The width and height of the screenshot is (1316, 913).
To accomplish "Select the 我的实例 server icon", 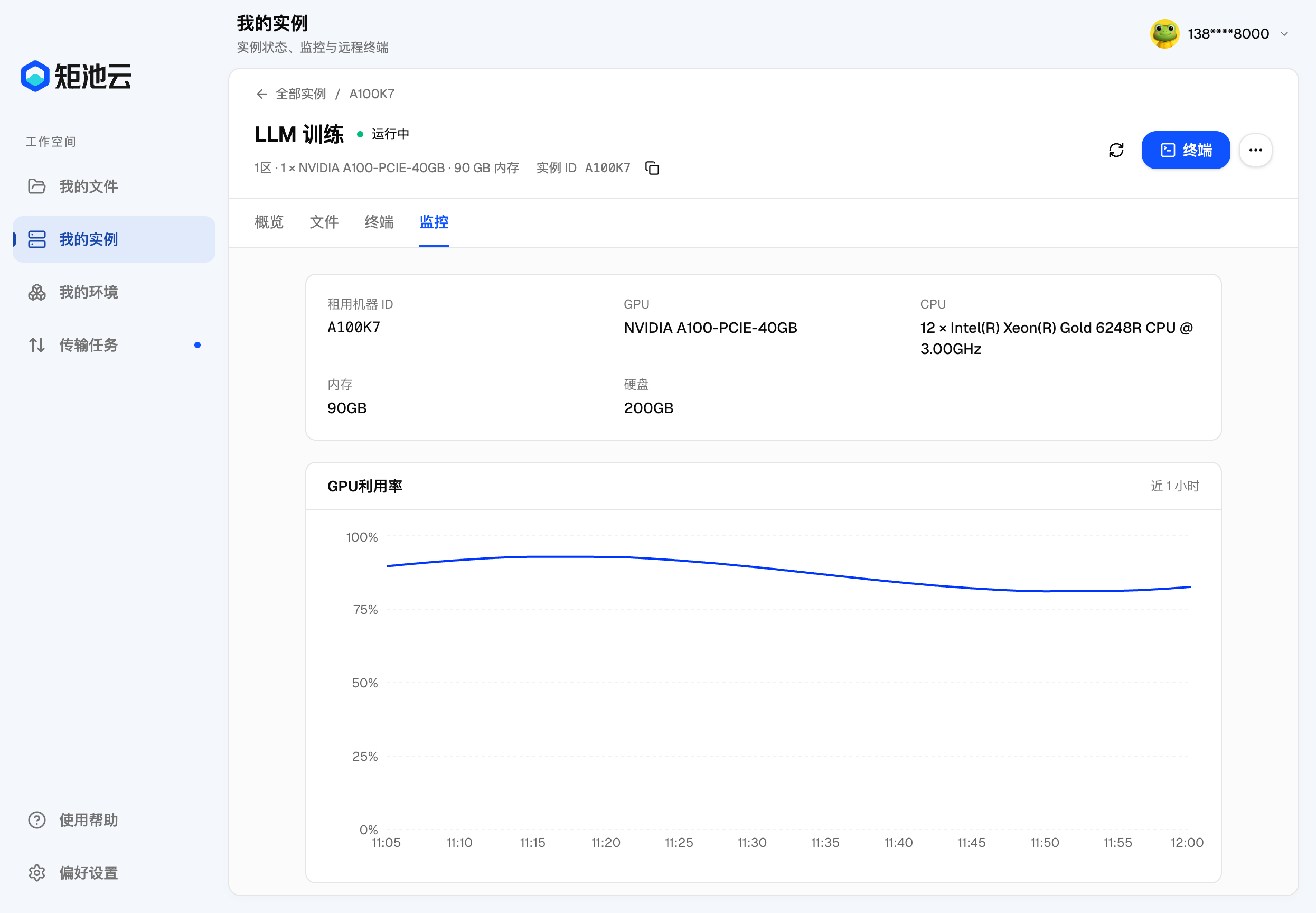I will (36, 239).
